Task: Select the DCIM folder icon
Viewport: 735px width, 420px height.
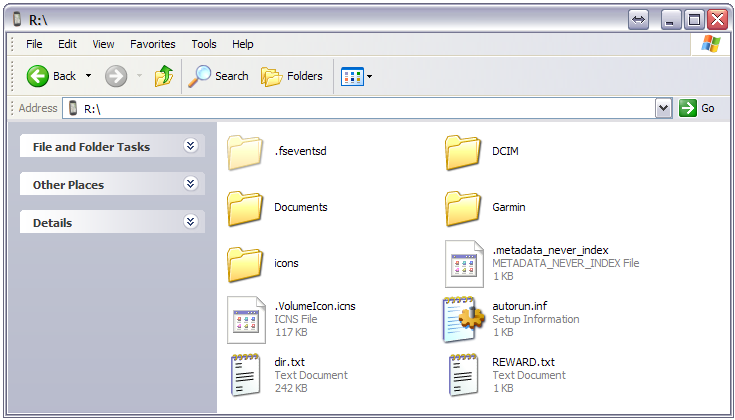Action: 463,152
